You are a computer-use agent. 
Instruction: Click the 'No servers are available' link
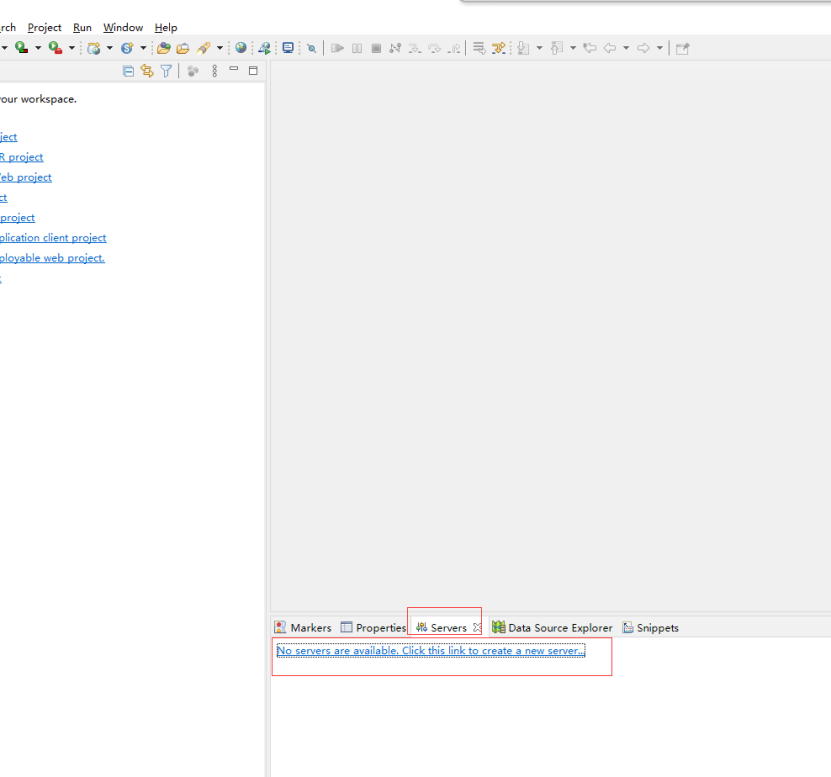(x=431, y=651)
